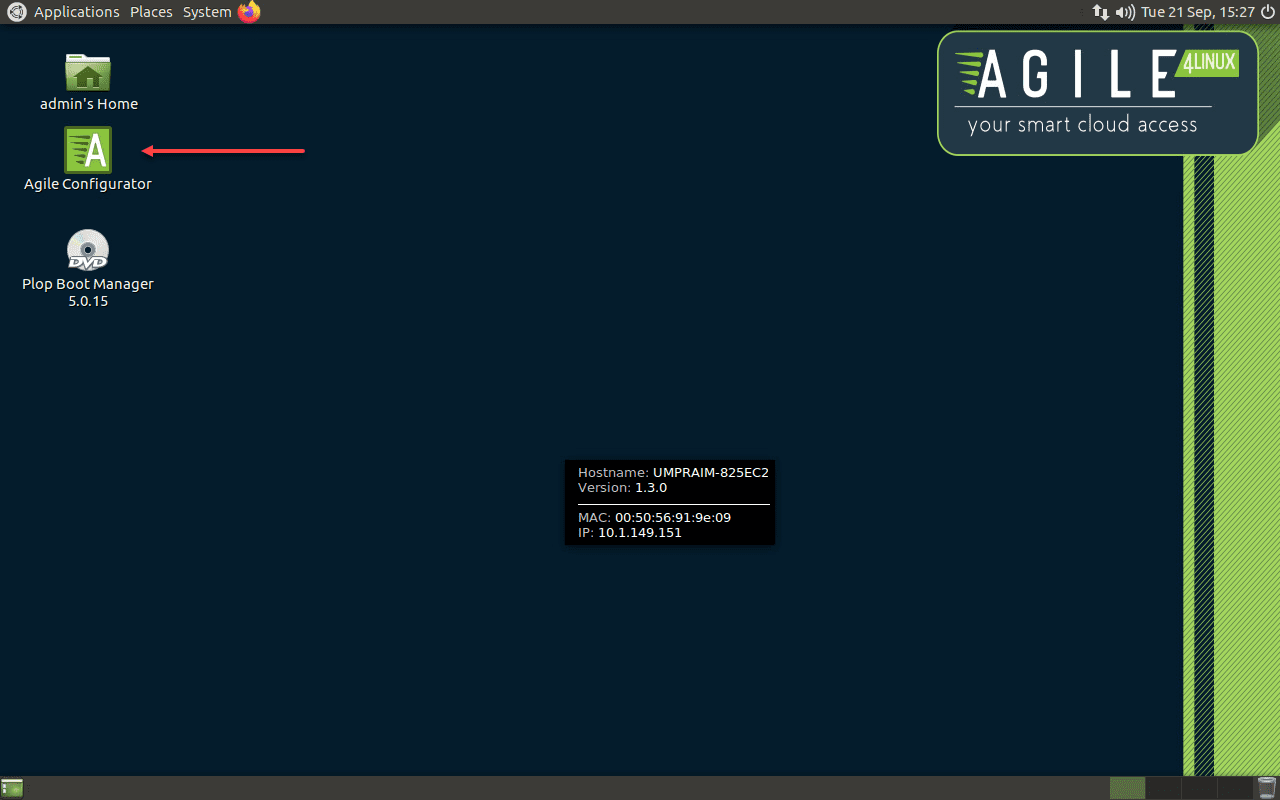Open the network connections indicator

[x=1100, y=12]
